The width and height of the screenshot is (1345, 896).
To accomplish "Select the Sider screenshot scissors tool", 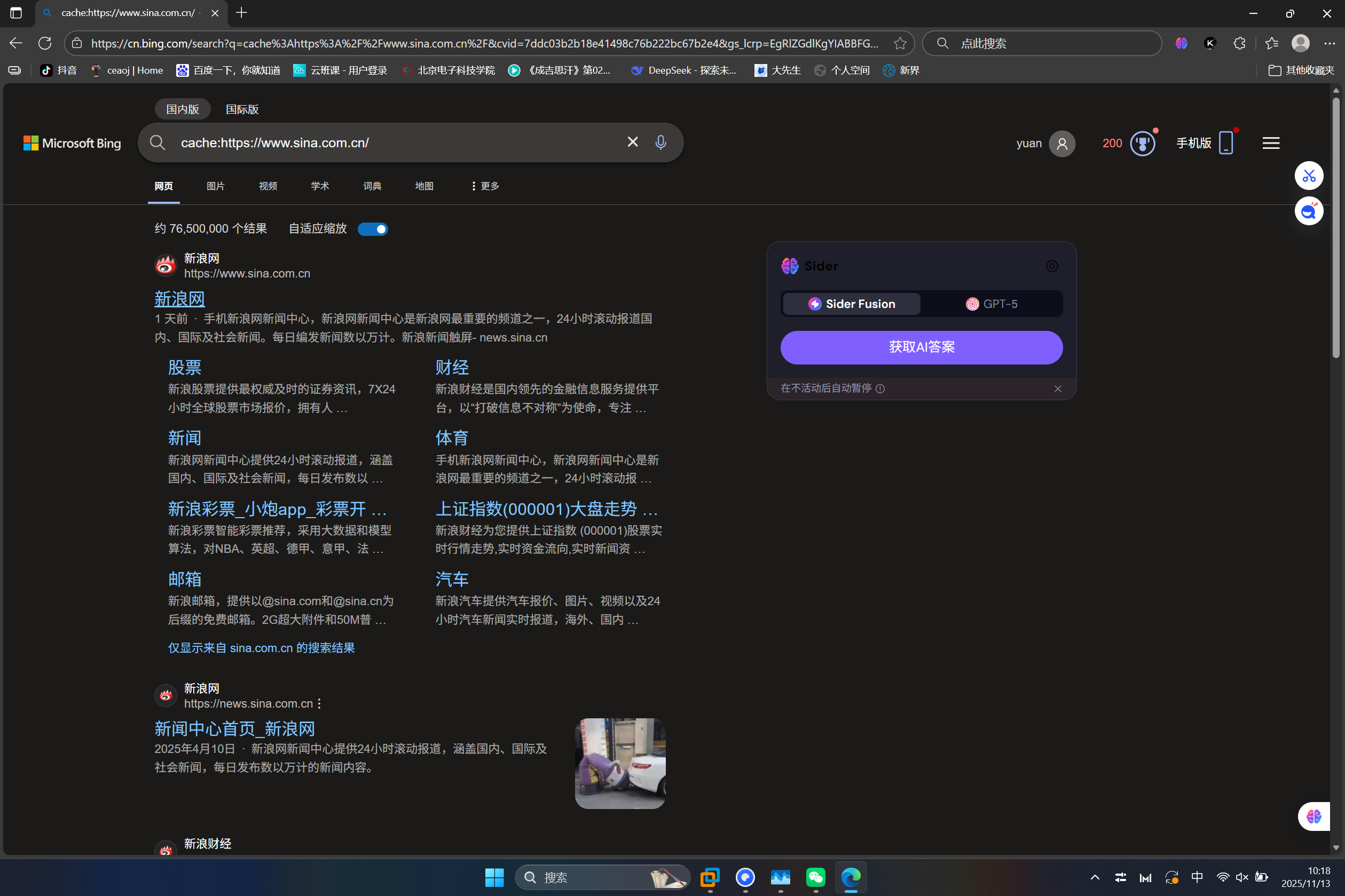I will pos(1308,176).
